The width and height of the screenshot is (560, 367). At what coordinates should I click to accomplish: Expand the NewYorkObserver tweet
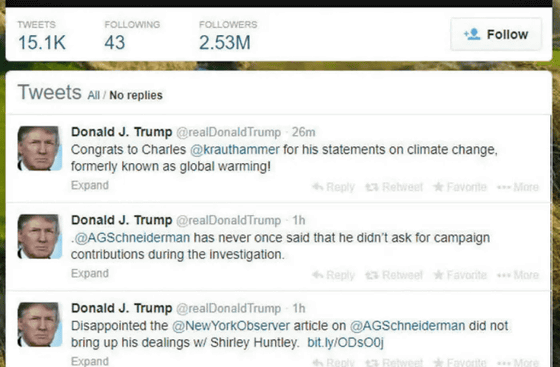[90, 361]
